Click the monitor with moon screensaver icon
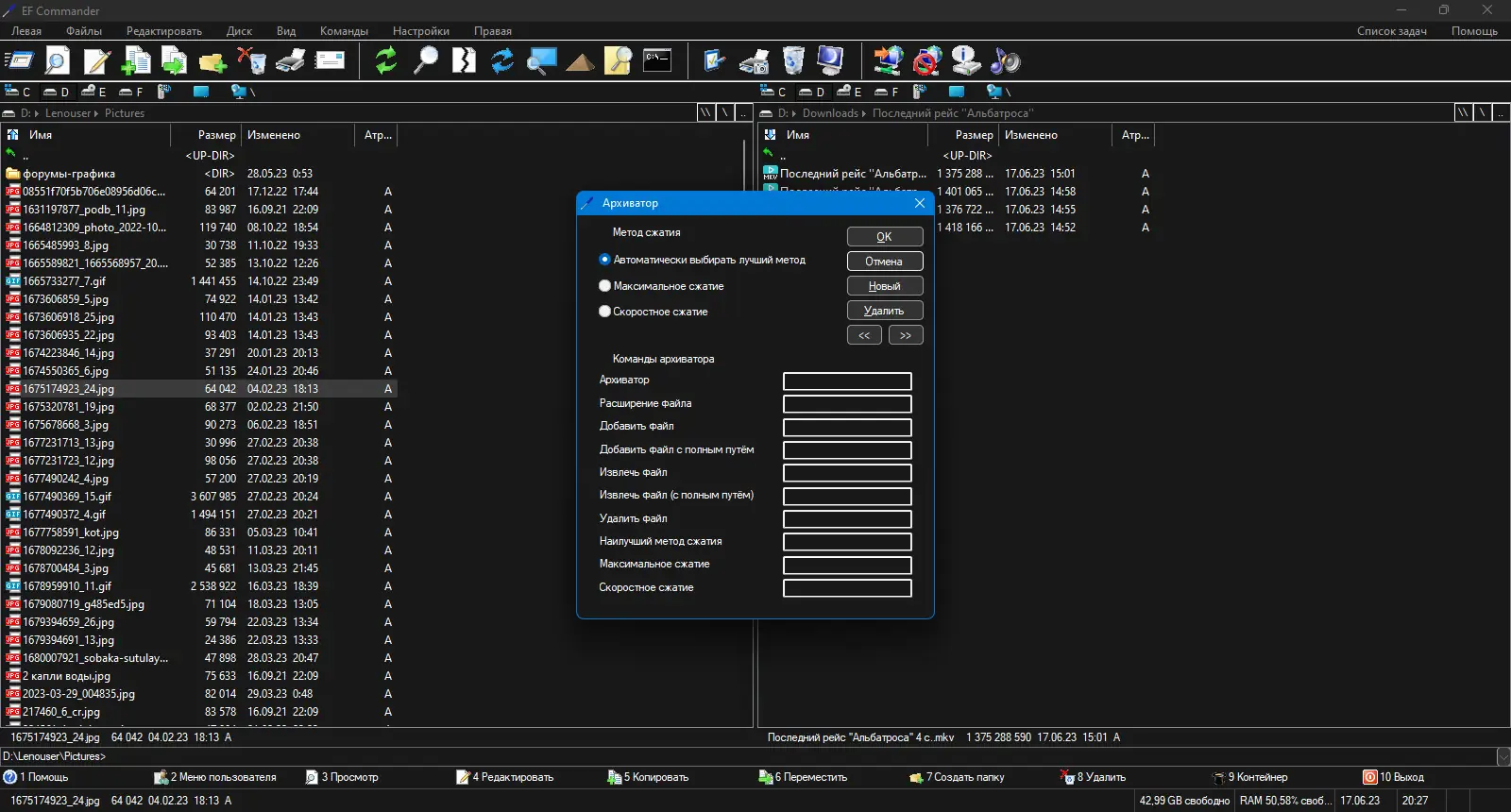 coord(831,61)
